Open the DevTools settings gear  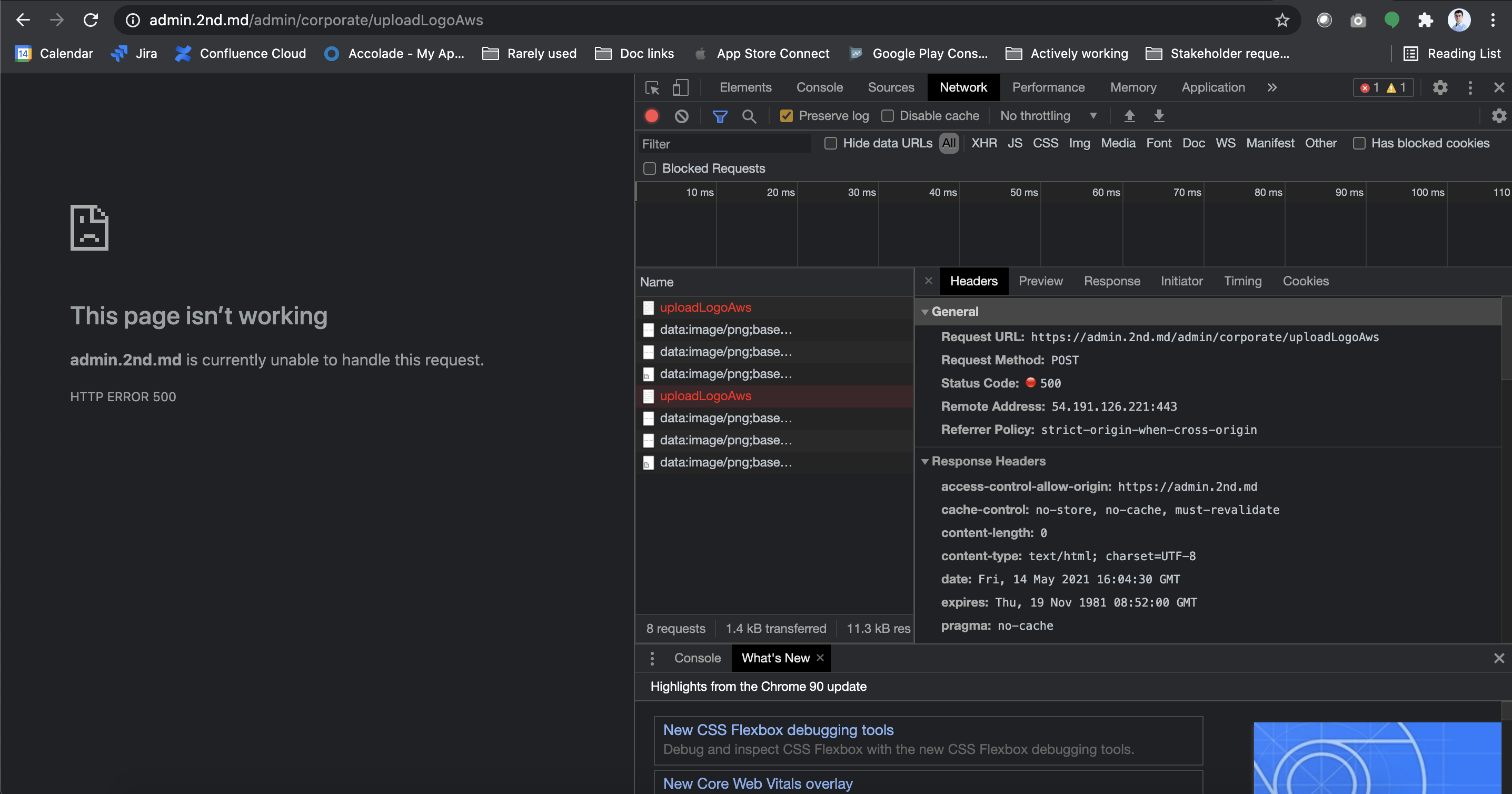point(1439,87)
